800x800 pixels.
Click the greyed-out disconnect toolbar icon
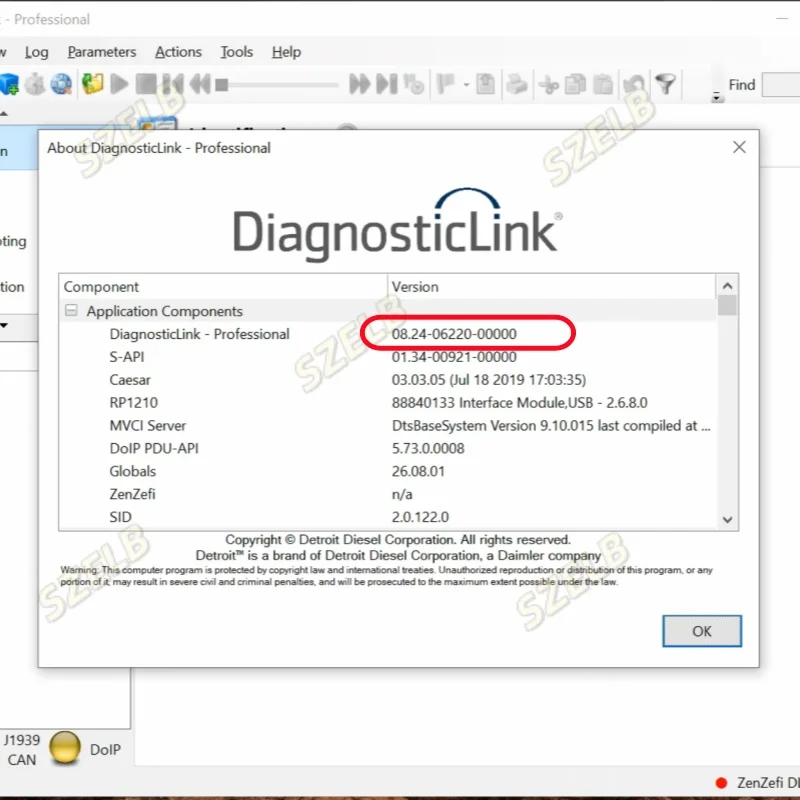[x=35, y=84]
